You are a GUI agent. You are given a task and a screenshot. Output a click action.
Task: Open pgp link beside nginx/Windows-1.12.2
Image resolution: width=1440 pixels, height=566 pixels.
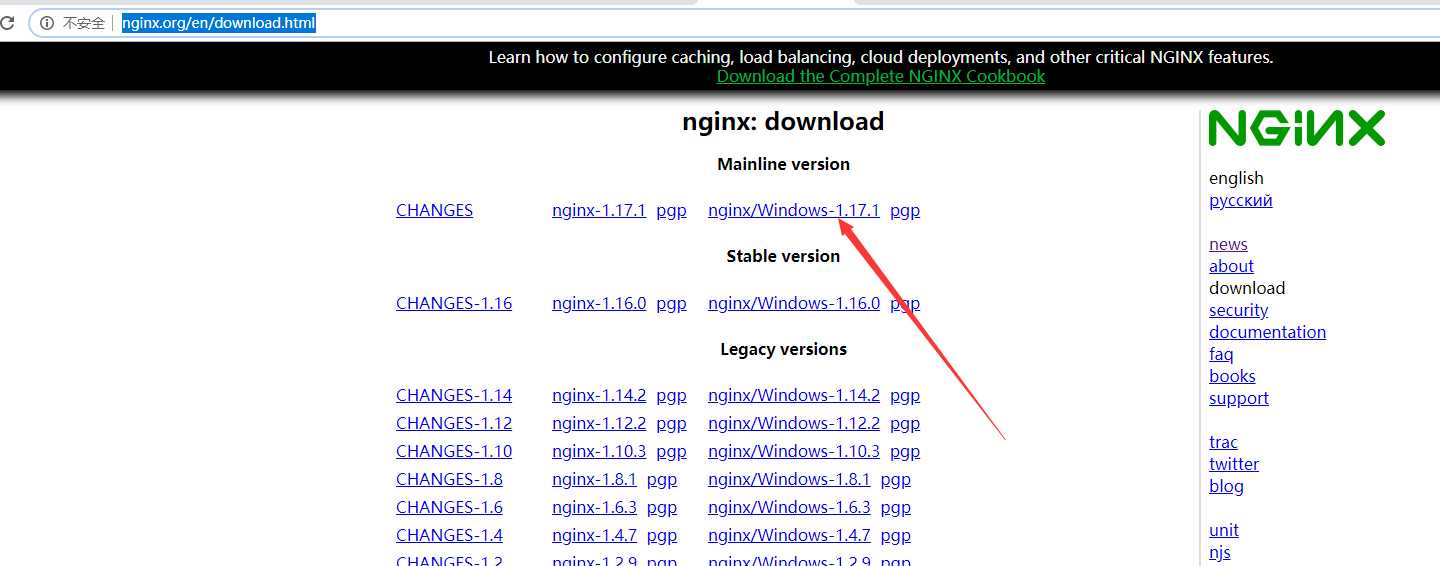[x=905, y=423]
